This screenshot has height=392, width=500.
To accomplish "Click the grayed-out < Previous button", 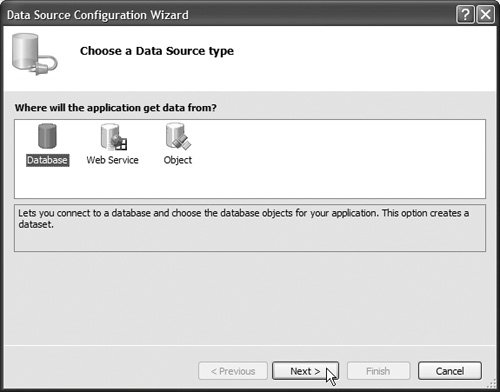I will click(233, 371).
